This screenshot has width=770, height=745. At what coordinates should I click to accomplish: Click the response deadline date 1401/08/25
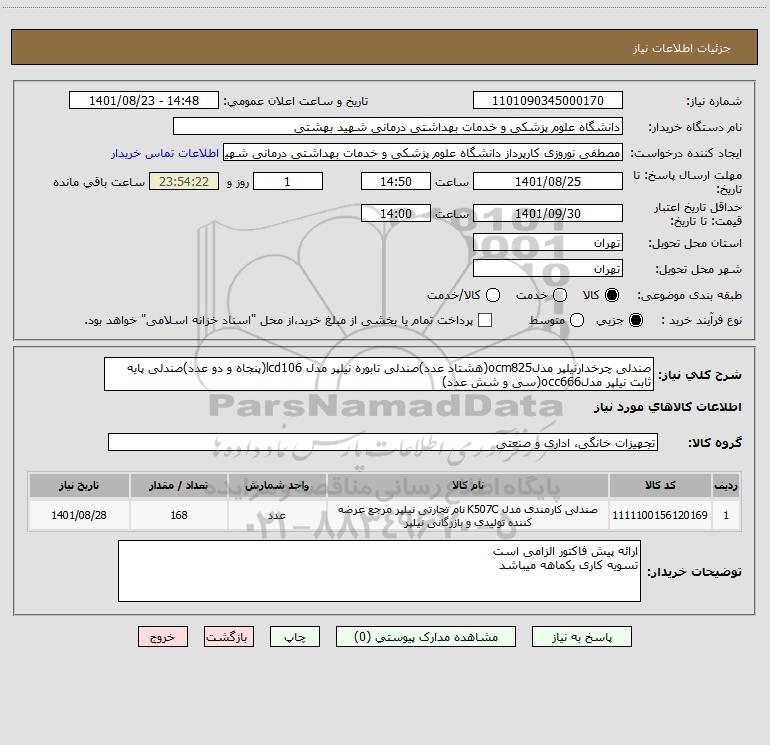tap(548, 181)
